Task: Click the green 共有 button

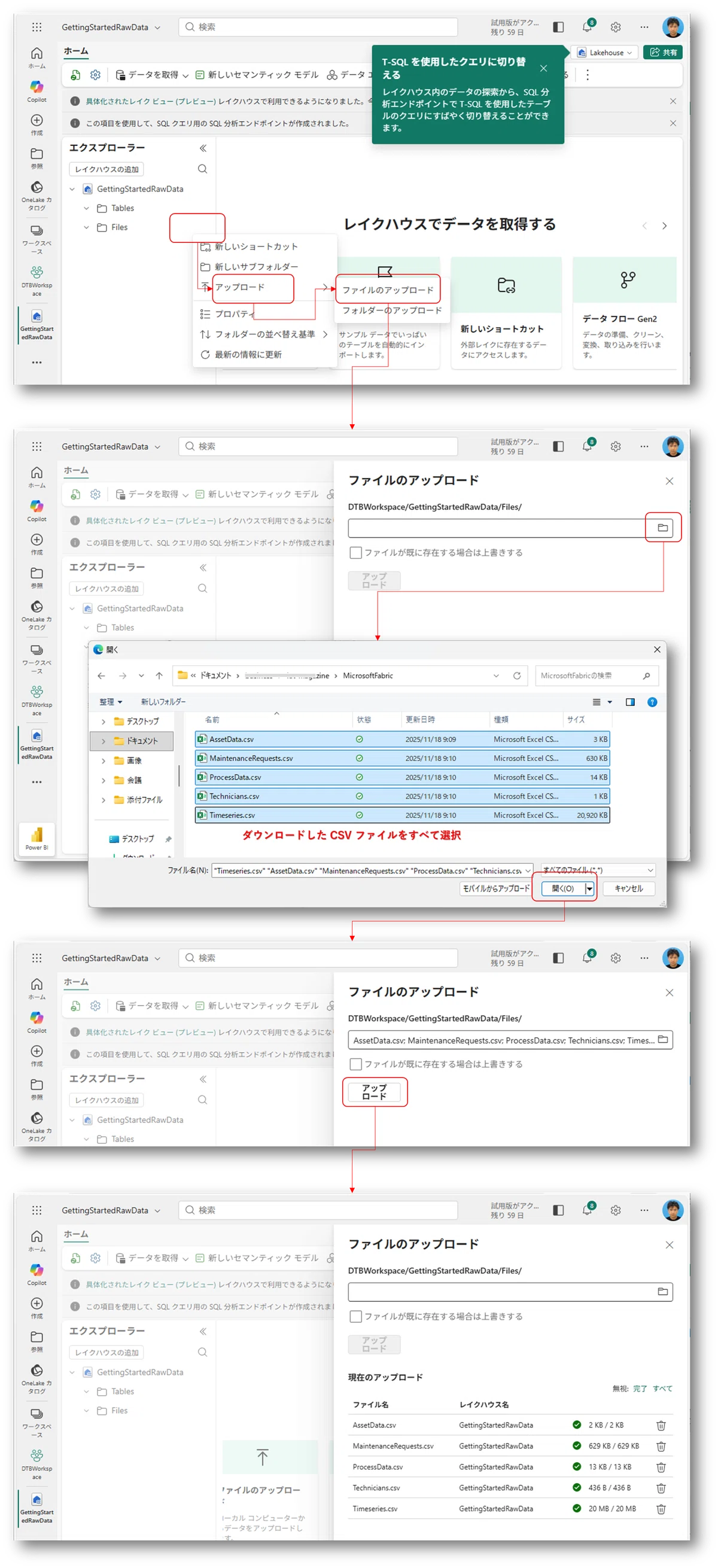Action: pos(662,53)
